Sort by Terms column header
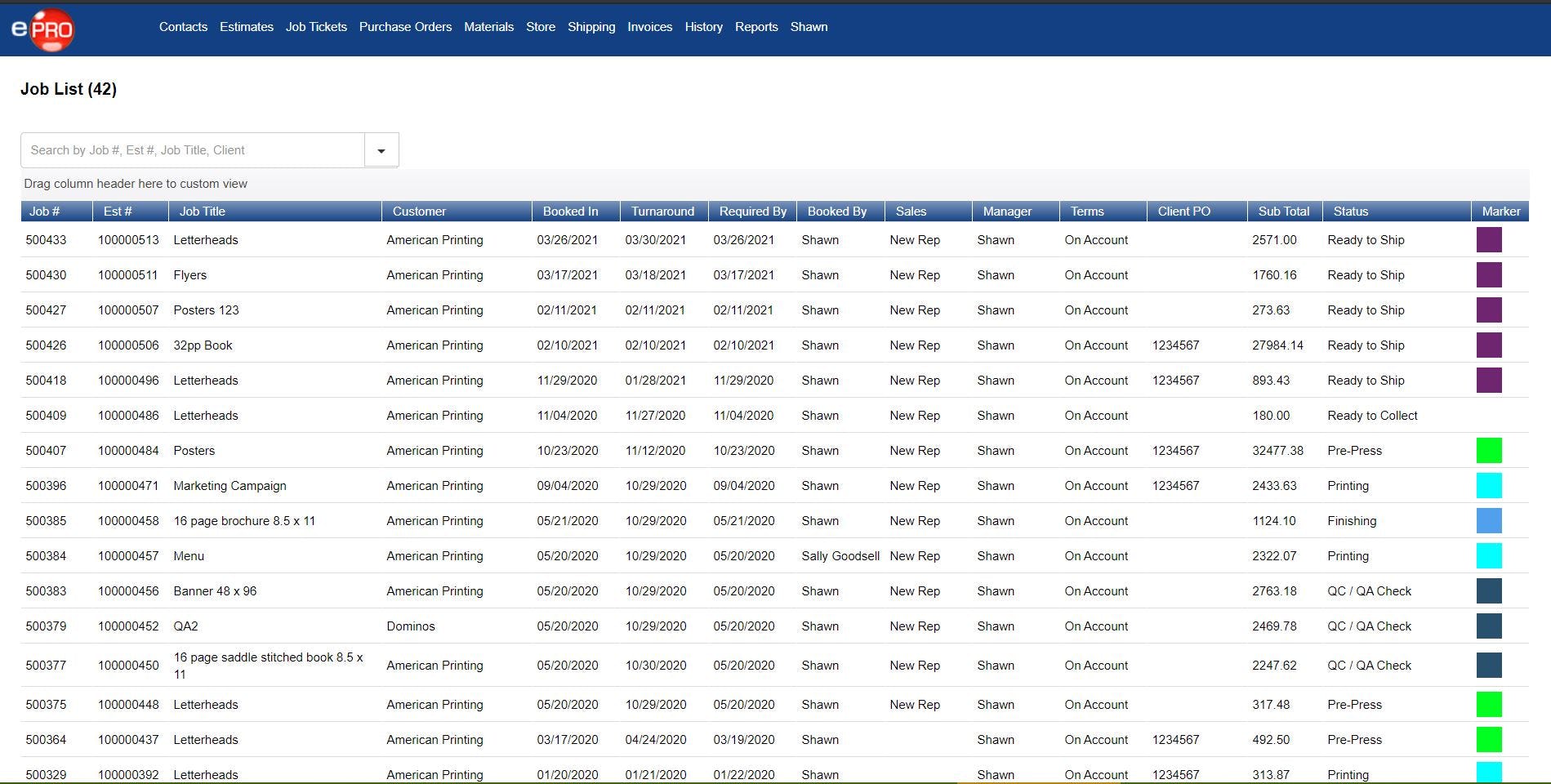The width and height of the screenshot is (1551, 784). tap(1103, 212)
